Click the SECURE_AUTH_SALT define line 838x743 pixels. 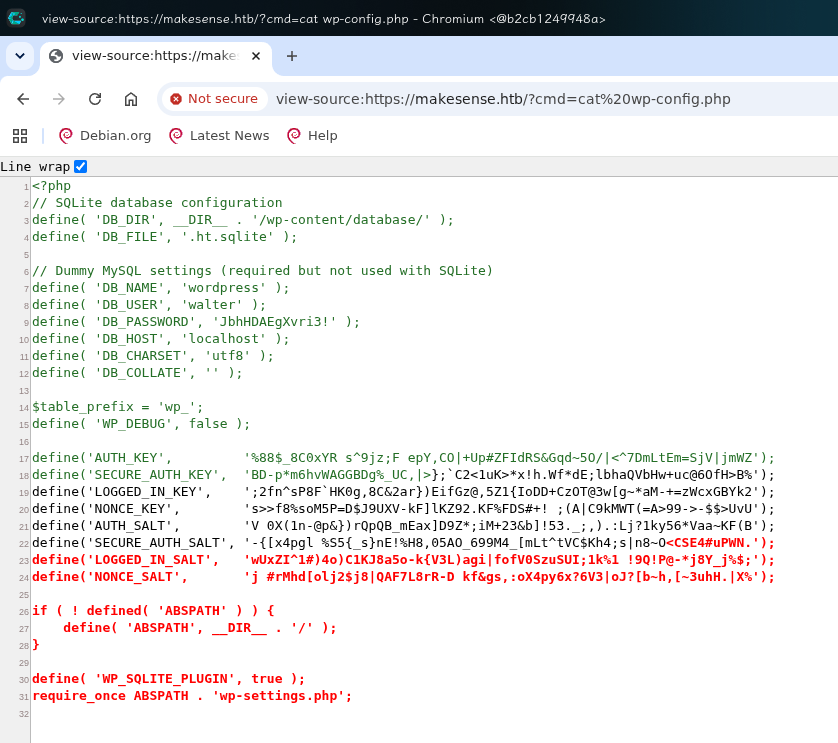(x=404, y=543)
